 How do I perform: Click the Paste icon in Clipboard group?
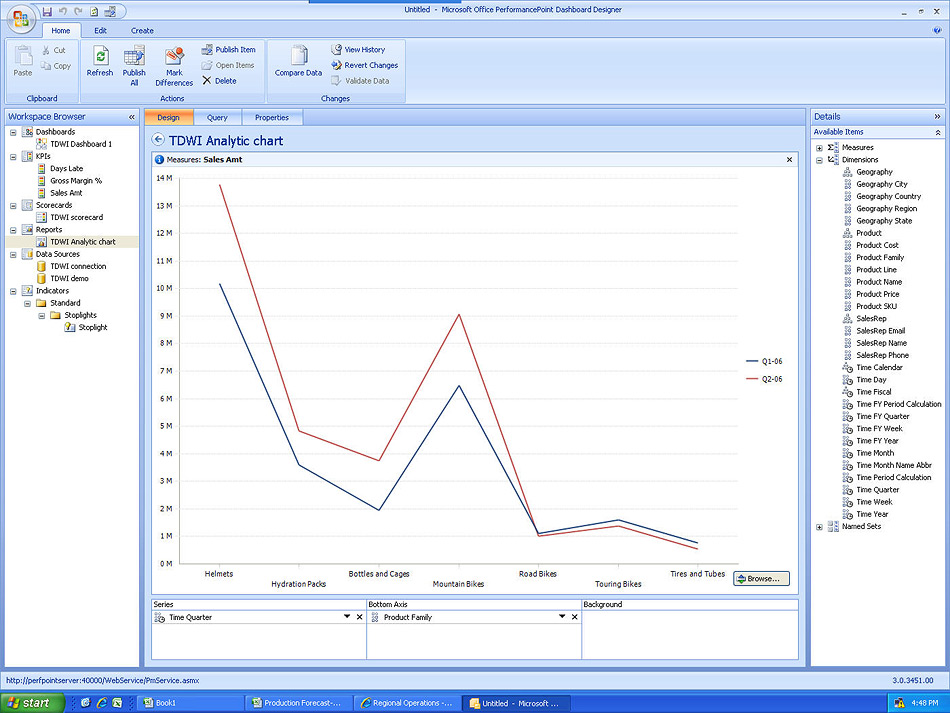click(x=23, y=56)
